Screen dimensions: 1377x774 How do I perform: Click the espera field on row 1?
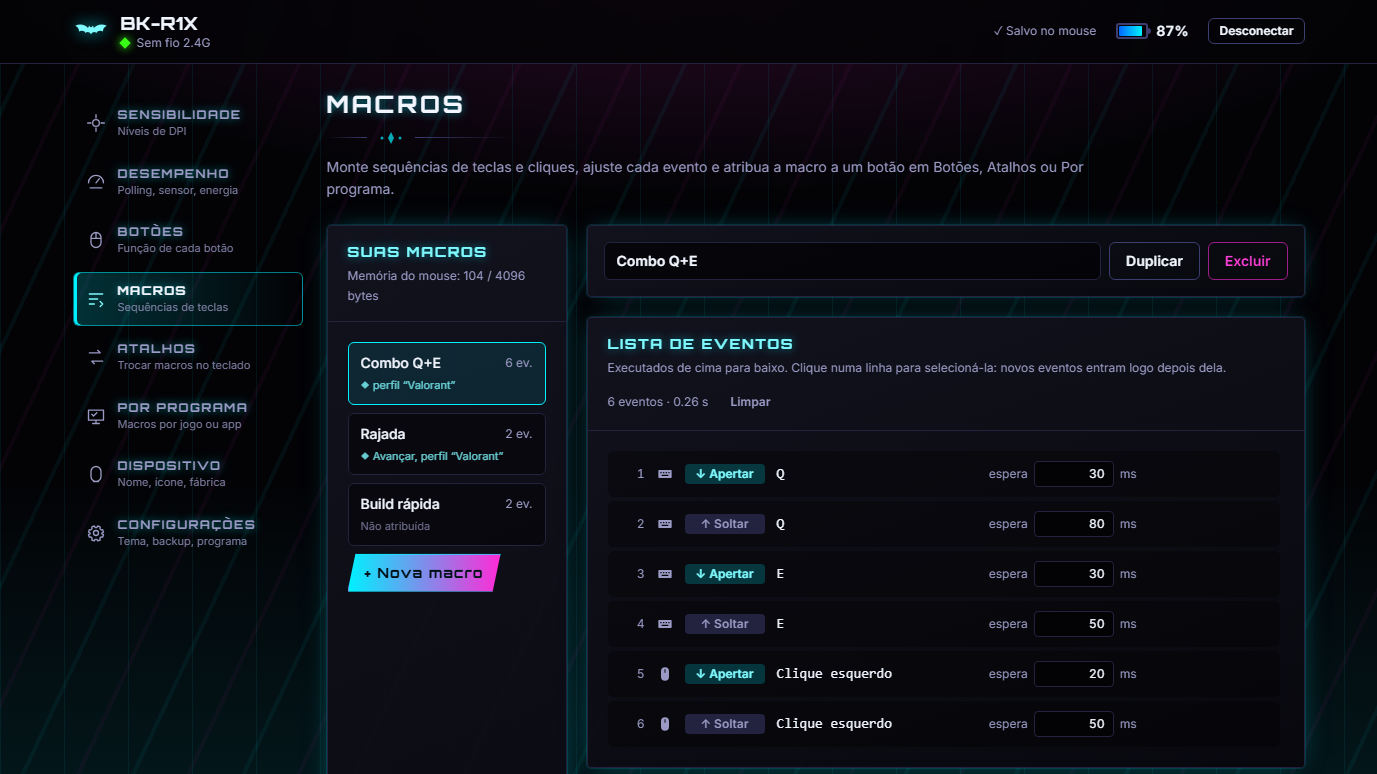pyautogui.click(x=1074, y=474)
